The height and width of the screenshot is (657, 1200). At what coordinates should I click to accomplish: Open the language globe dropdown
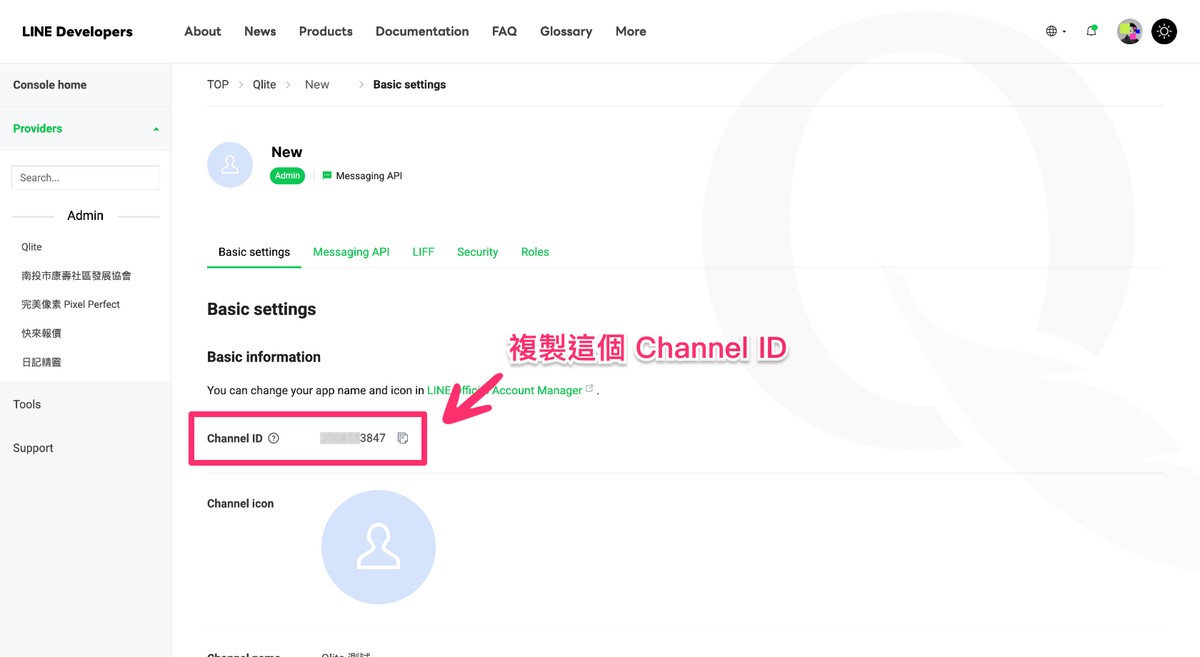tap(1056, 31)
